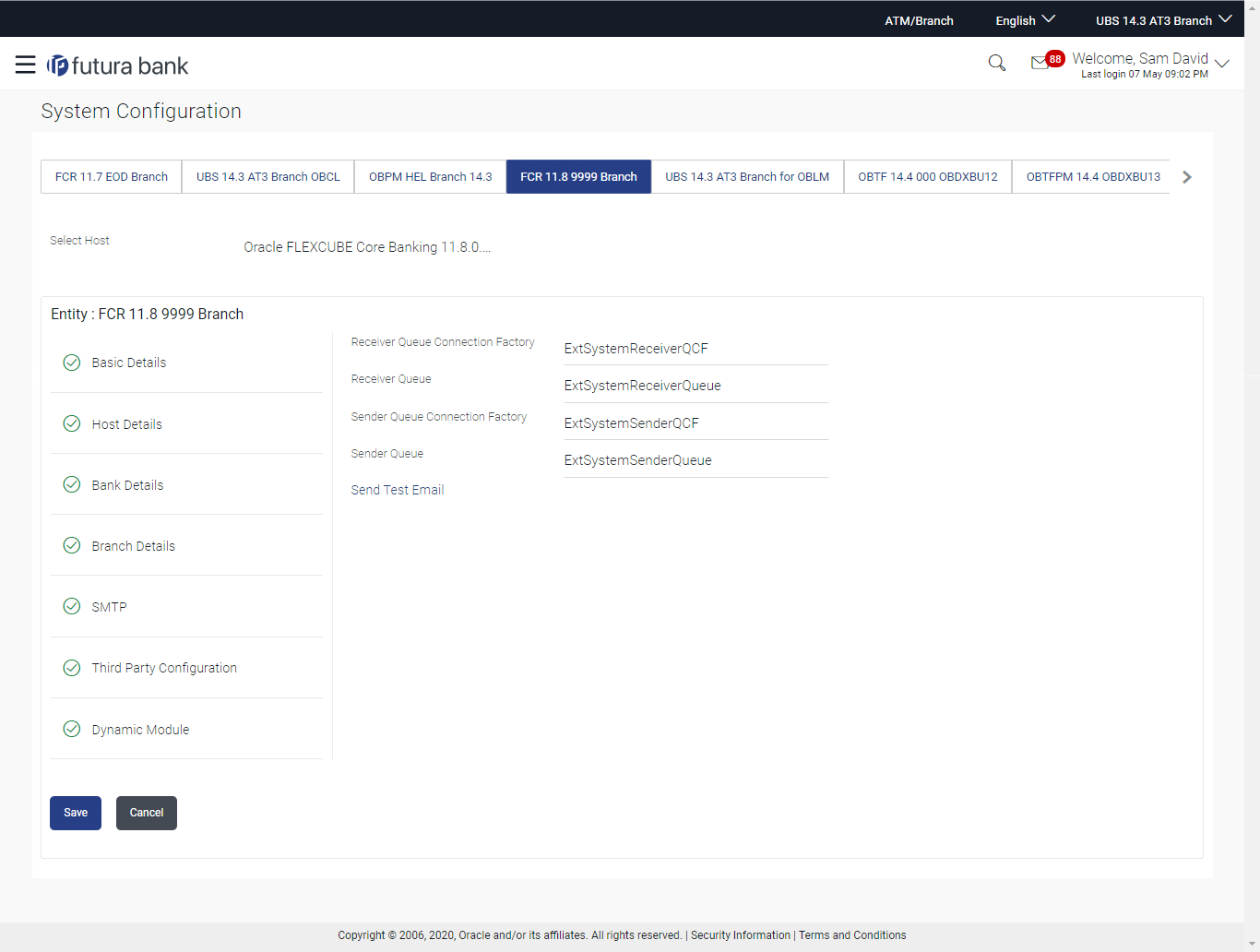Switch to OBPM HEL Branch 14.3 tab
The width and height of the screenshot is (1260, 952).
pyautogui.click(x=431, y=177)
